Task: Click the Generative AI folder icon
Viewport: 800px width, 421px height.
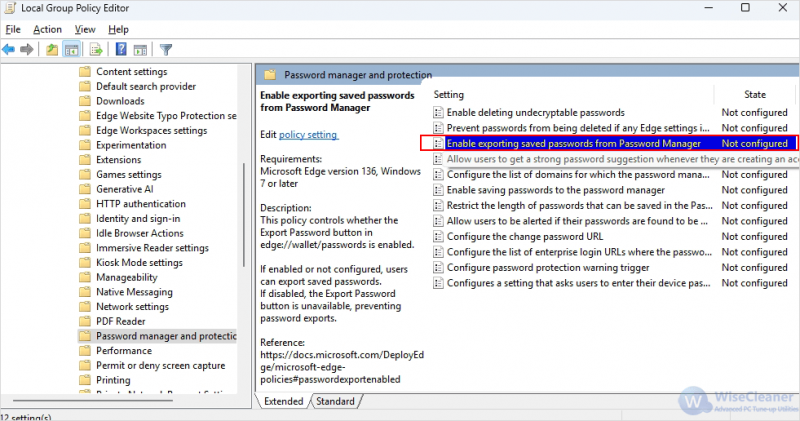Action: click(x=85, y=189)
